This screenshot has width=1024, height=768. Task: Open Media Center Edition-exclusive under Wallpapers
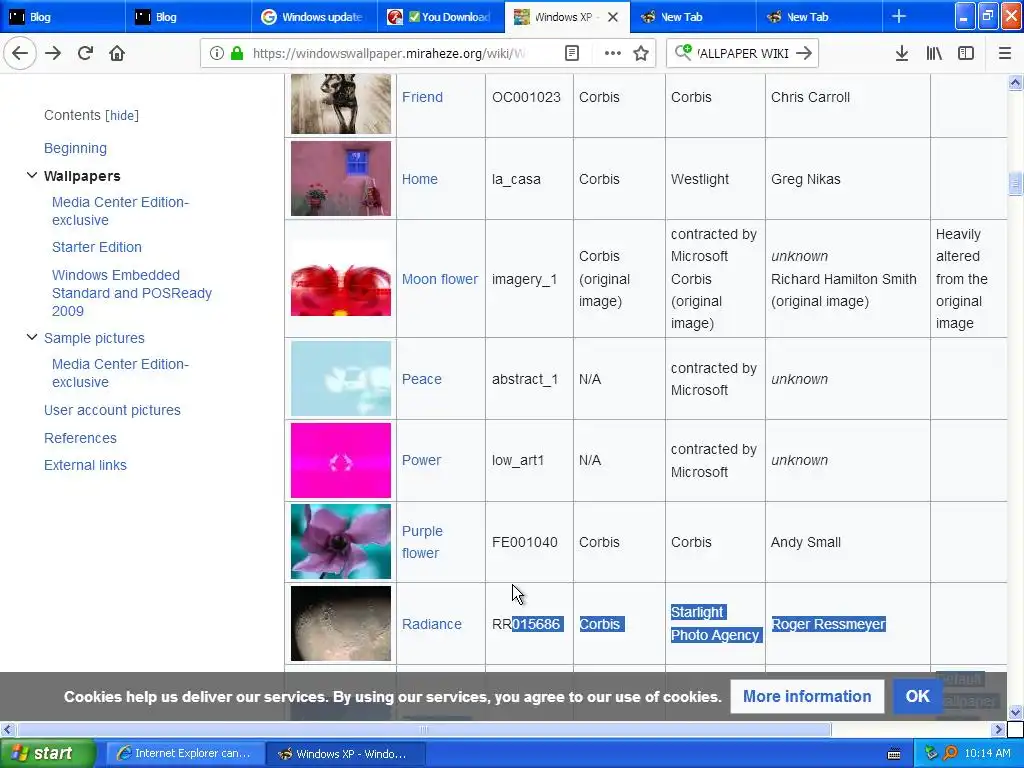pyautogui.click(x=120, y=211)
